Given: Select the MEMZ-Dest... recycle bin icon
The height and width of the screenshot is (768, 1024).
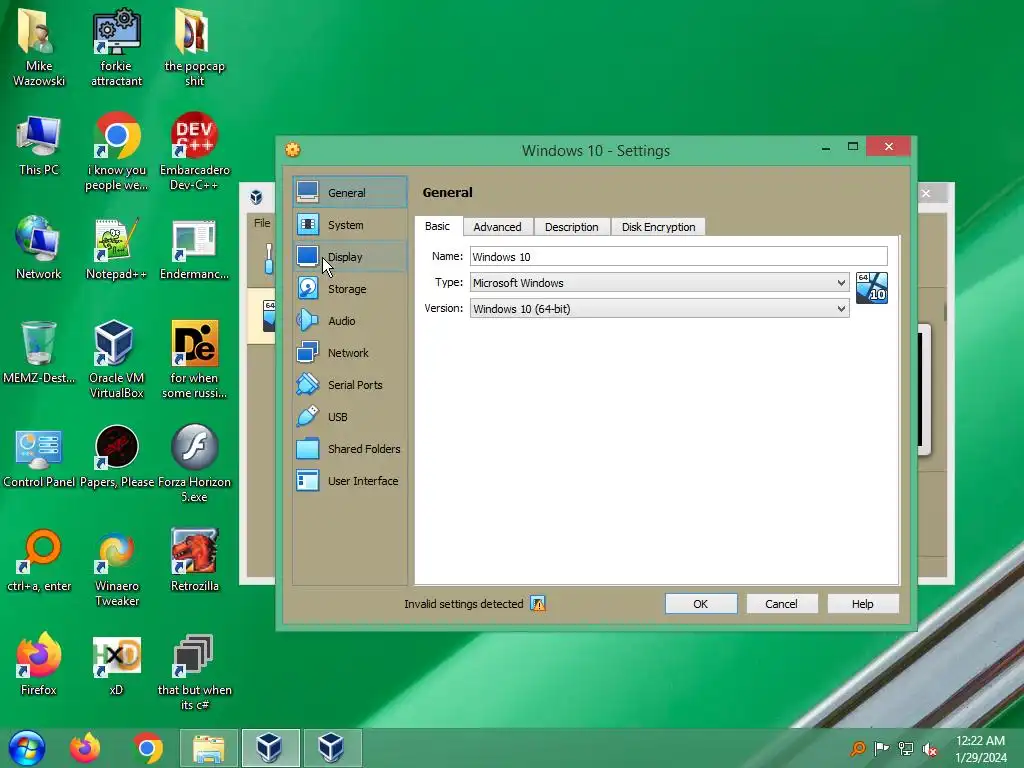Looking at the screenshot, I should pyautogui.click(x=39, y=353).
